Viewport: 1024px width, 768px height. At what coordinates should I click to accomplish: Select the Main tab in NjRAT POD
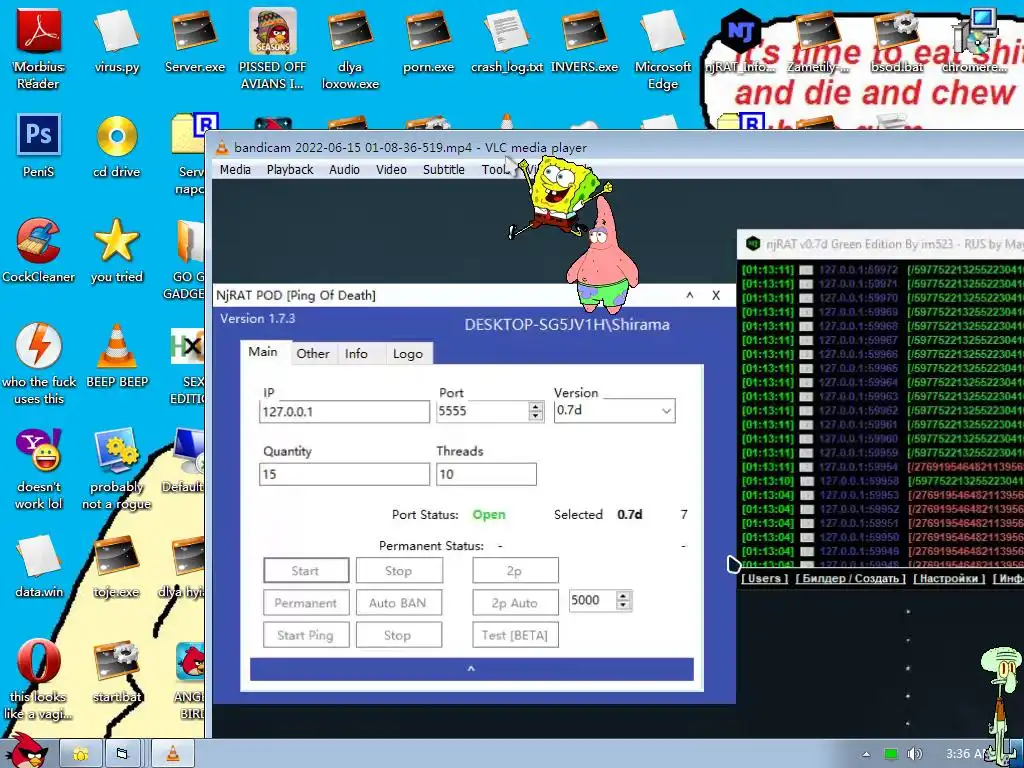coord(263,352)
